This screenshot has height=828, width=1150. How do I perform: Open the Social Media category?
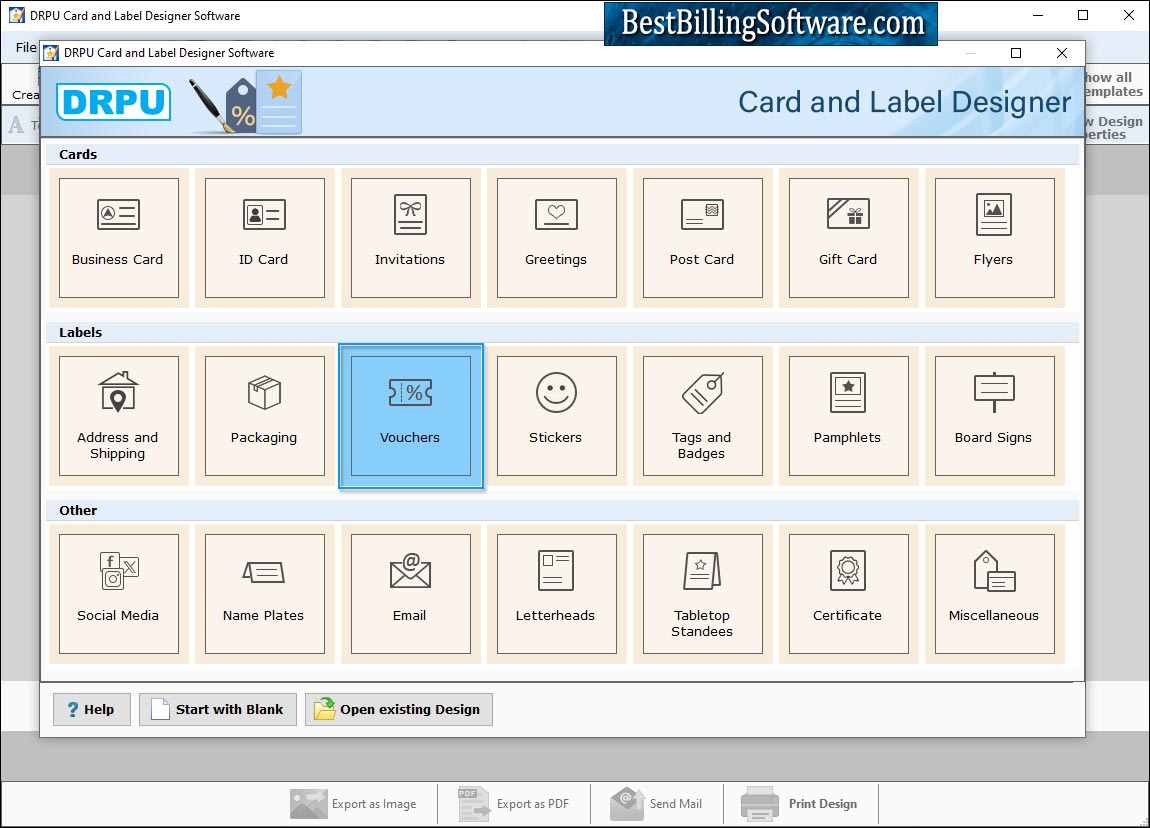119,594
